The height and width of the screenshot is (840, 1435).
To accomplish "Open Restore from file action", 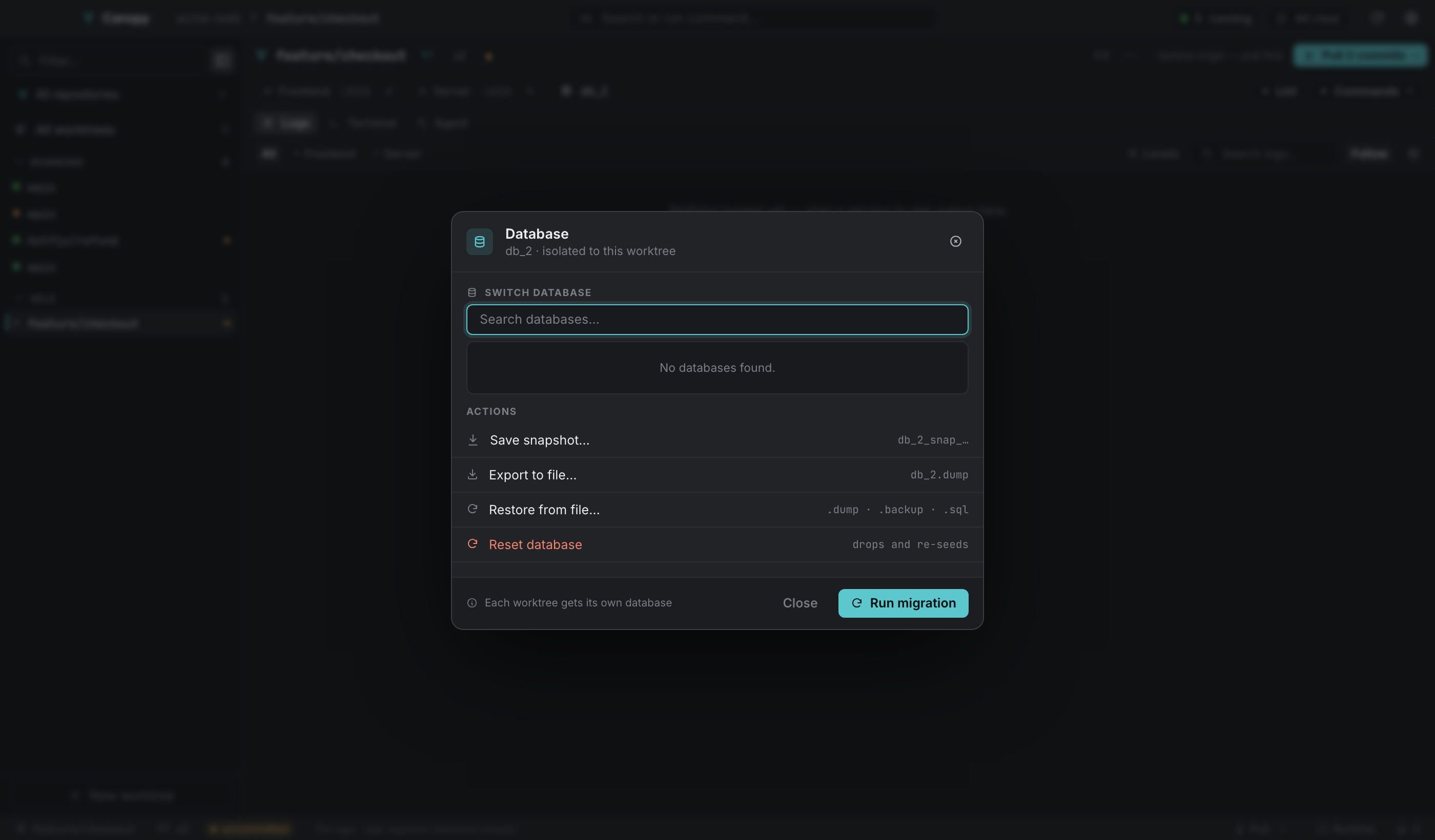I will pyautogui.click(x=717, y=509).
